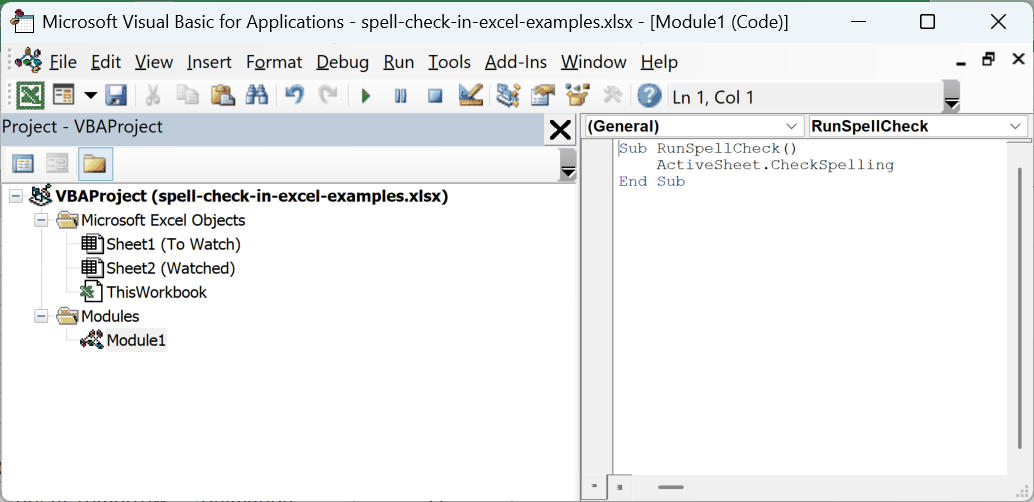Screen dimensions: 1034x502
Task: Click the code window horizontal scrollbar thumb
Action: pos(671,487)
